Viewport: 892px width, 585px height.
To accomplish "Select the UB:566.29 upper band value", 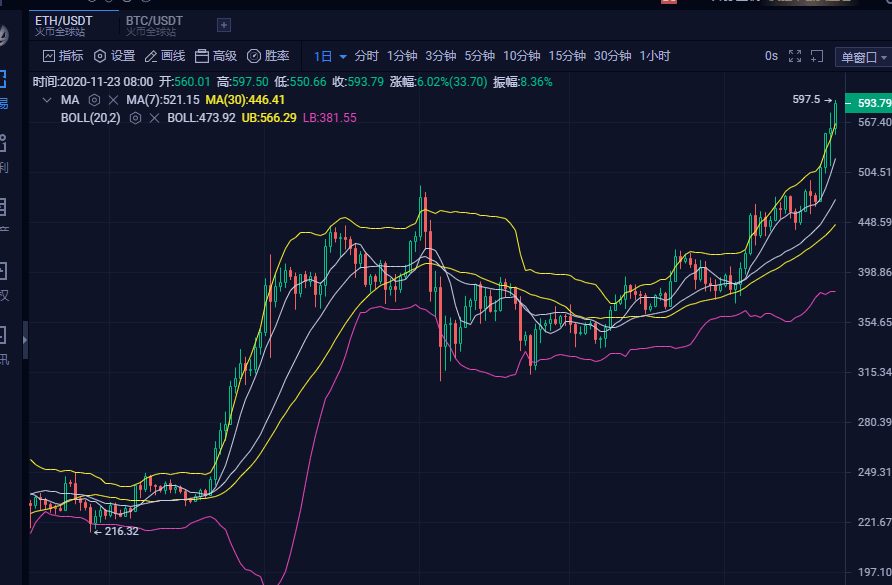I will (x=269, y=118).
